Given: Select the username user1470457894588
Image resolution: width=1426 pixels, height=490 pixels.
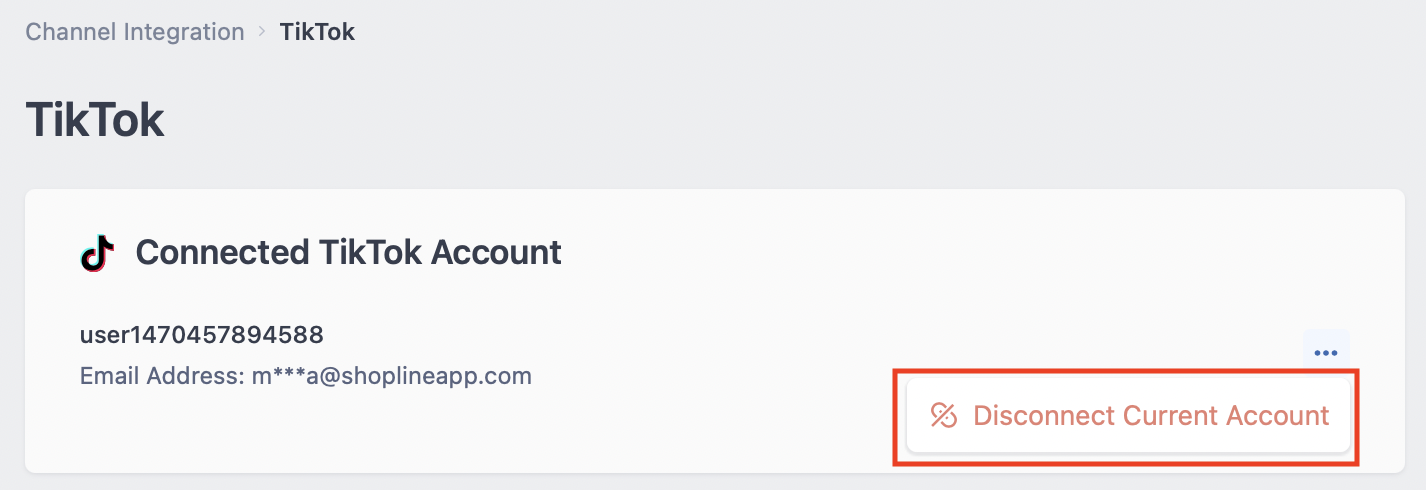Looking at the screenshot, I should (201, 334).
